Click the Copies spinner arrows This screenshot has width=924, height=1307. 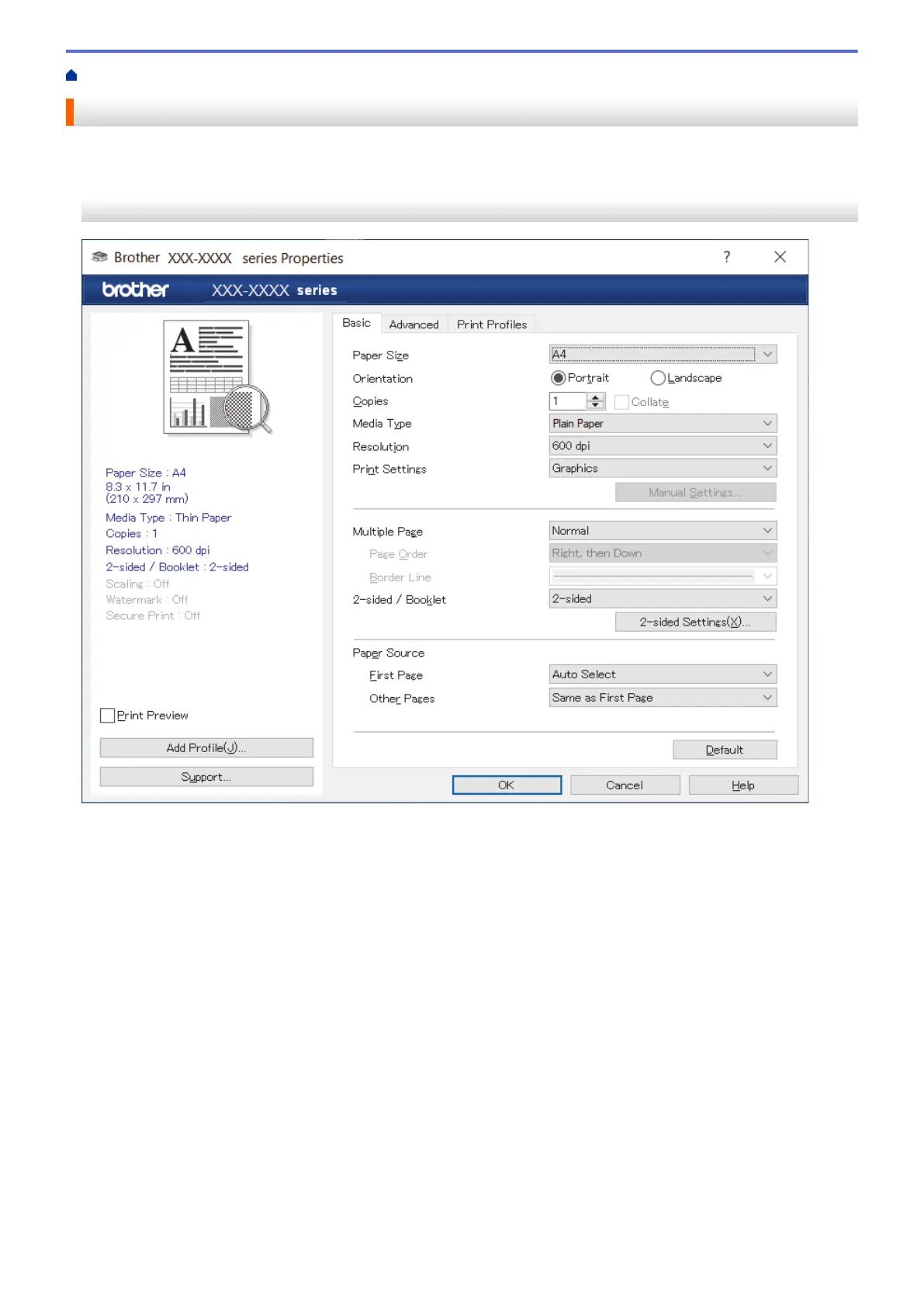point(596,401)
